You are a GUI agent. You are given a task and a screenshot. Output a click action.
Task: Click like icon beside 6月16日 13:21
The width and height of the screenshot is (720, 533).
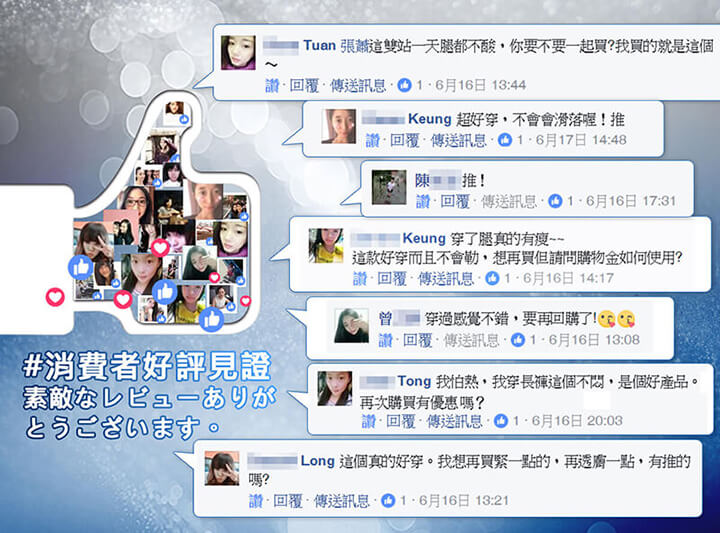[x=388, y=500]
